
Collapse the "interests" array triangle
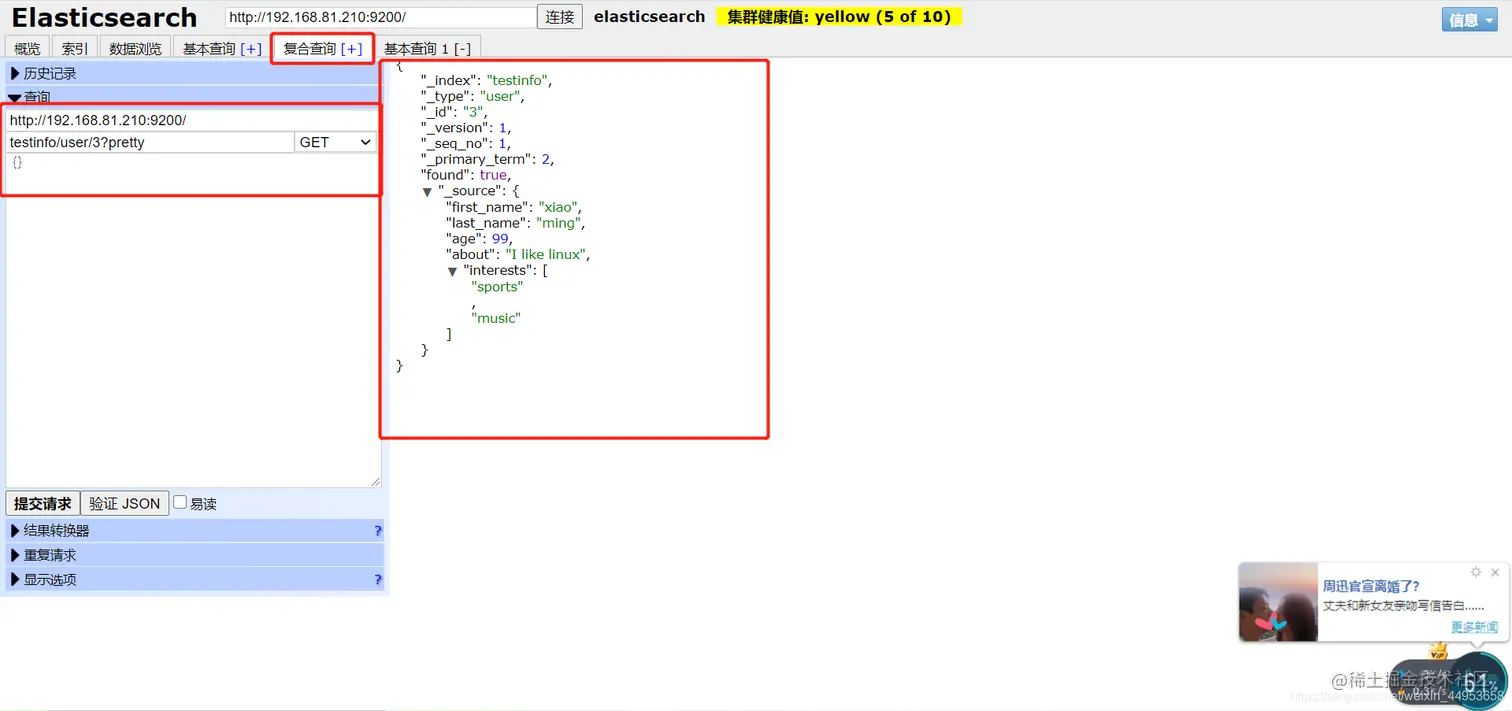click(452, 271)
